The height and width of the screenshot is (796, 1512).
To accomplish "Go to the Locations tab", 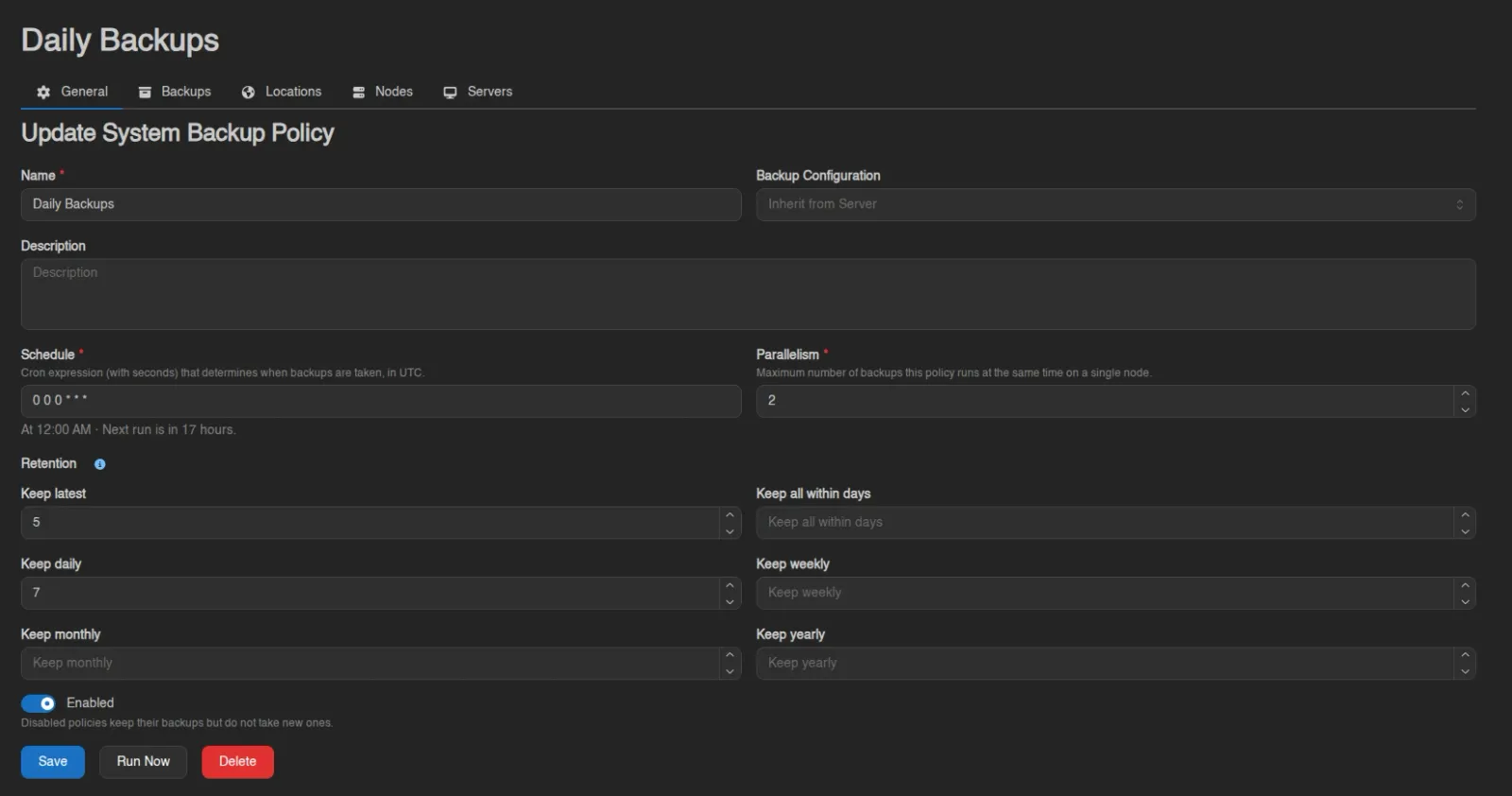I will coord(282,92).
